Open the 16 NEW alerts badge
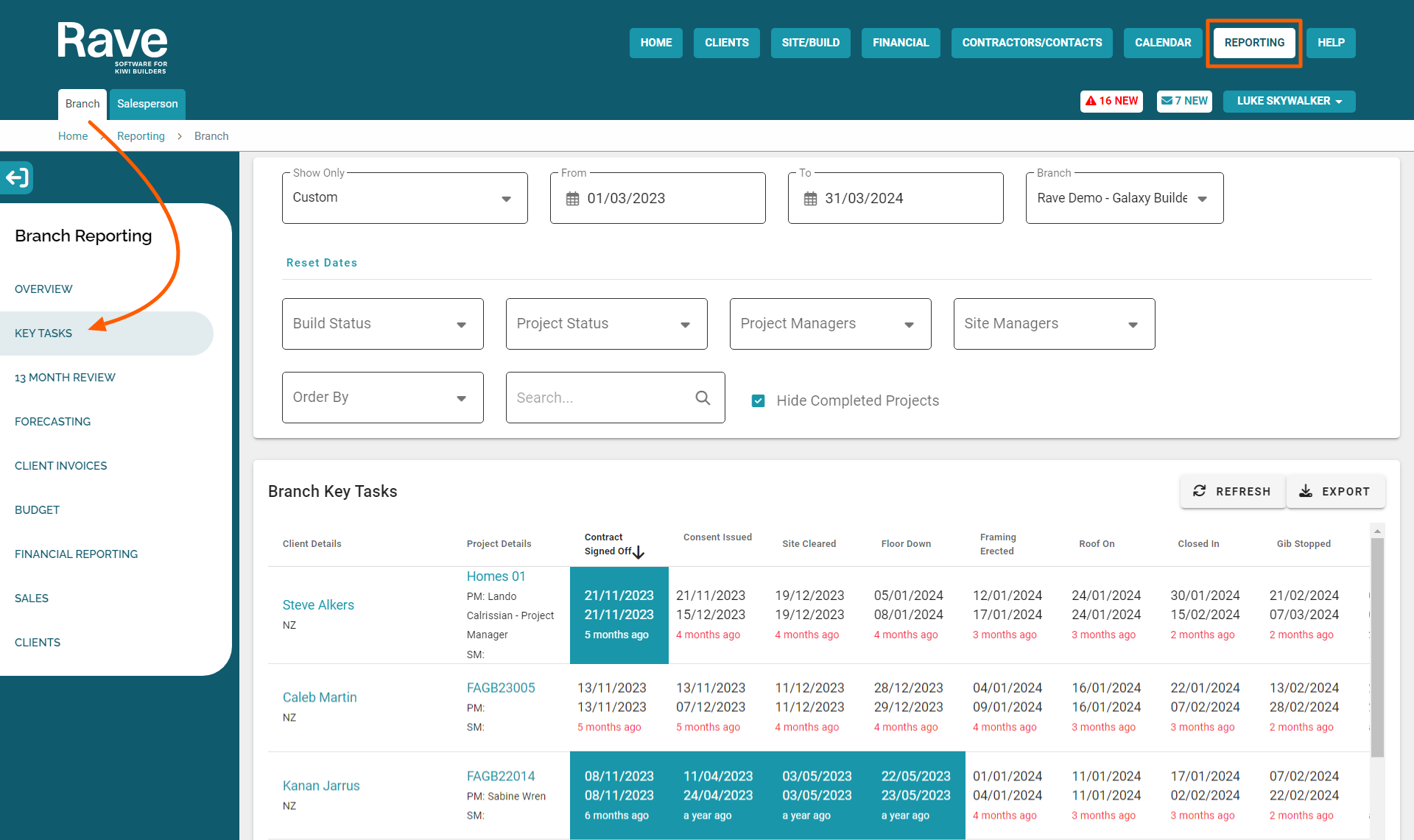Screen dimensions: 1414x840 point(1111,101)
